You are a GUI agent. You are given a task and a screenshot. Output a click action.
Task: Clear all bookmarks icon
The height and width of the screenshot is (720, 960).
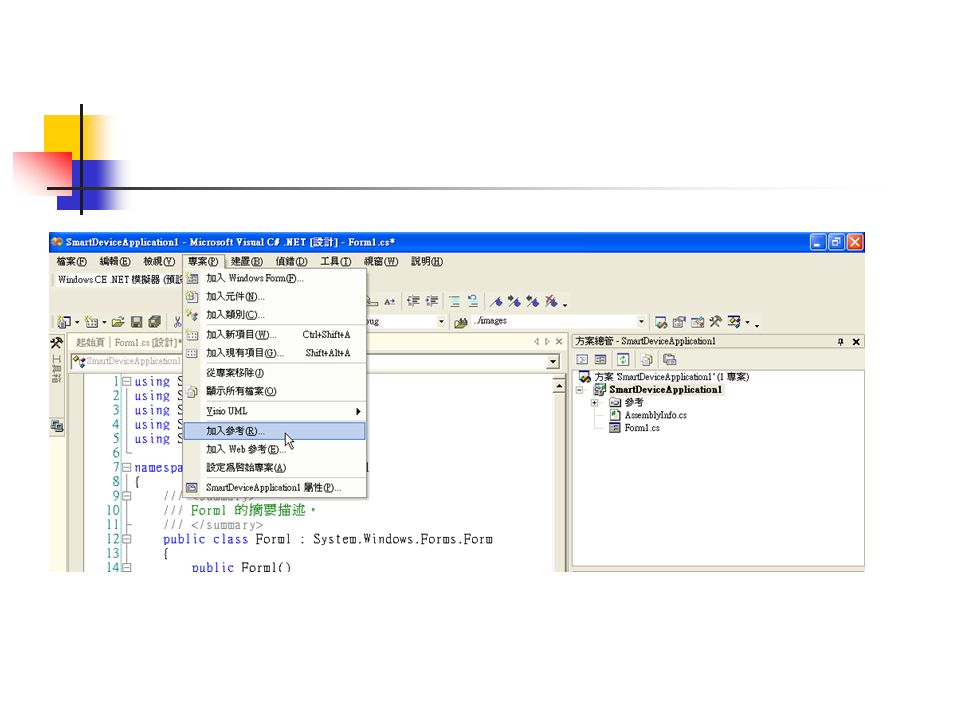pos(551,301)
